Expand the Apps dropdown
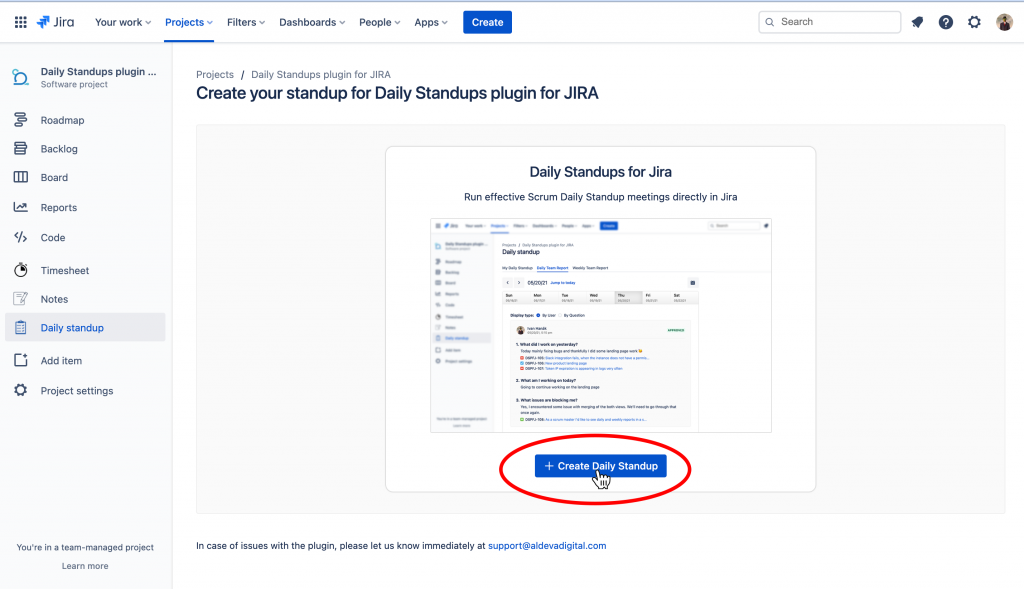The height and width of the screenshot is (589, 1024). click(430, 22)
